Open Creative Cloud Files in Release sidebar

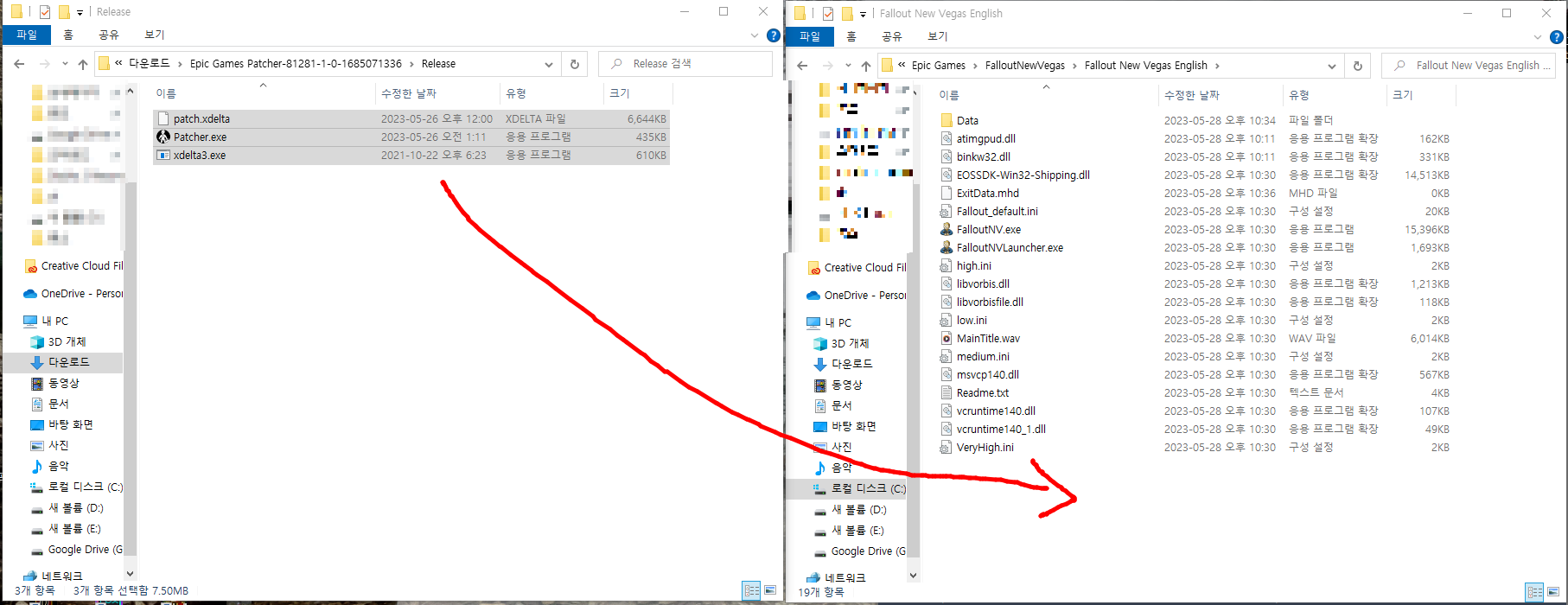coord(73,266)
